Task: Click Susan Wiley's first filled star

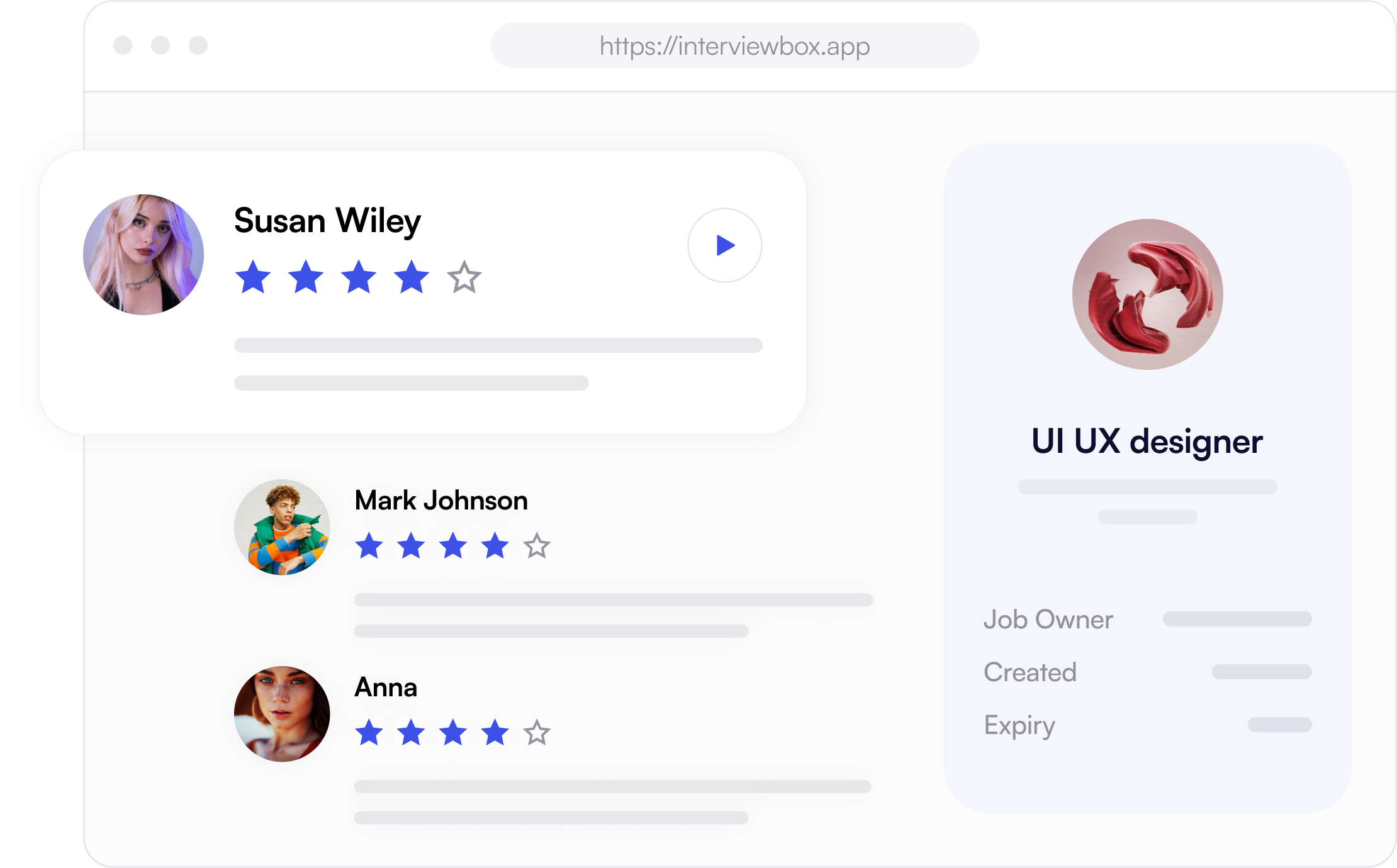Action: (x=253, y=277)
